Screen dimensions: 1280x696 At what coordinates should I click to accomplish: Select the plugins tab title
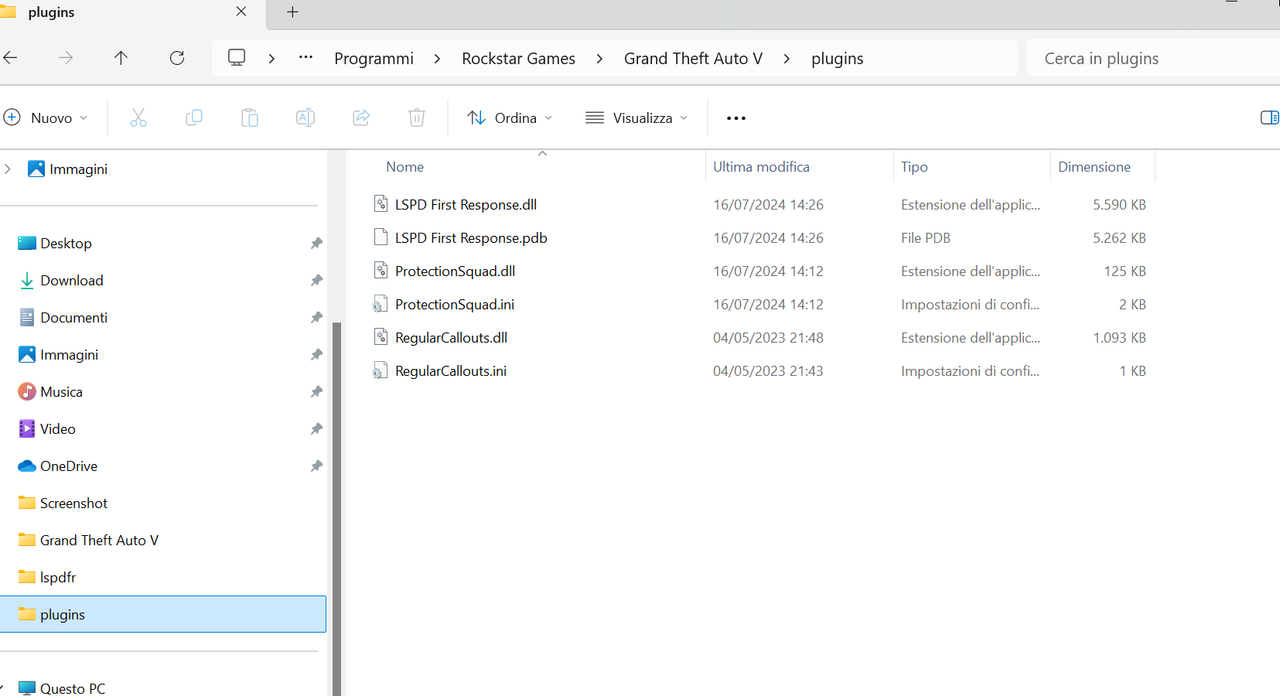(x=50, y=13)
